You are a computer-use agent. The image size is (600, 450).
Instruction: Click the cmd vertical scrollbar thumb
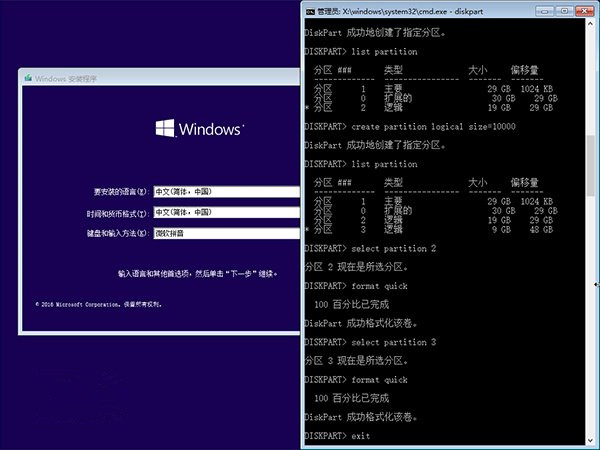tap(590, 165)
